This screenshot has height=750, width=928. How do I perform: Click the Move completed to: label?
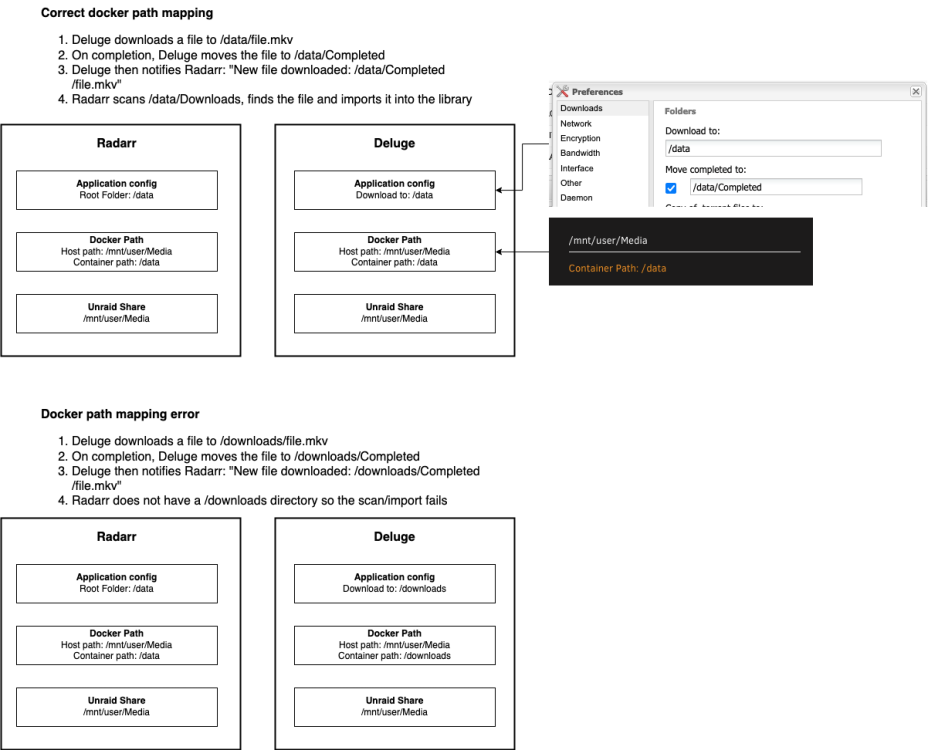[x=705, y=169]
